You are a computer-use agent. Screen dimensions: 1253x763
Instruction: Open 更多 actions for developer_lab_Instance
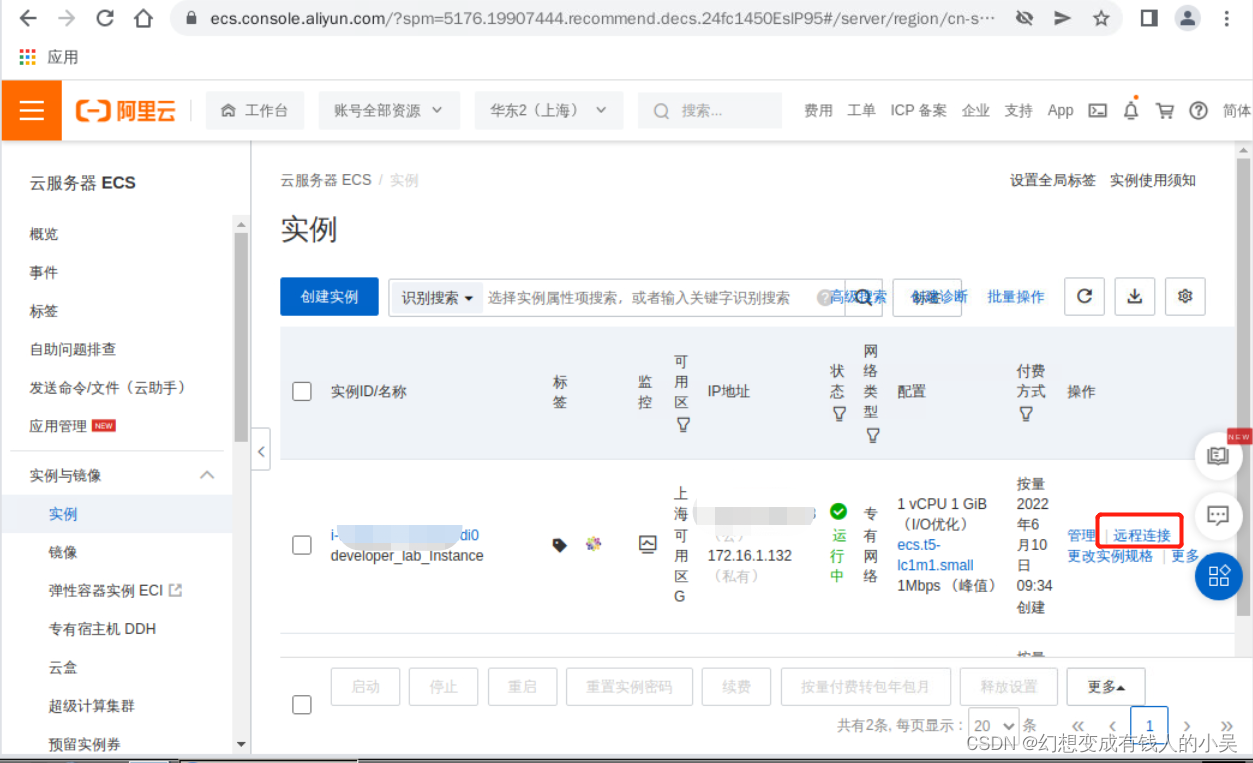(x=1186, y=556)
